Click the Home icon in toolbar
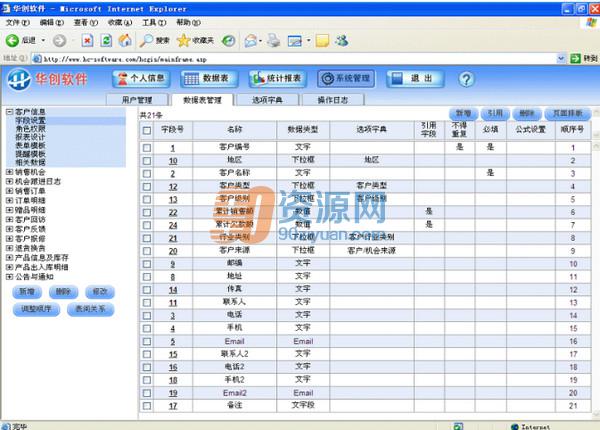The width and height of the screenshot is (600, 430). click(125, 40)
